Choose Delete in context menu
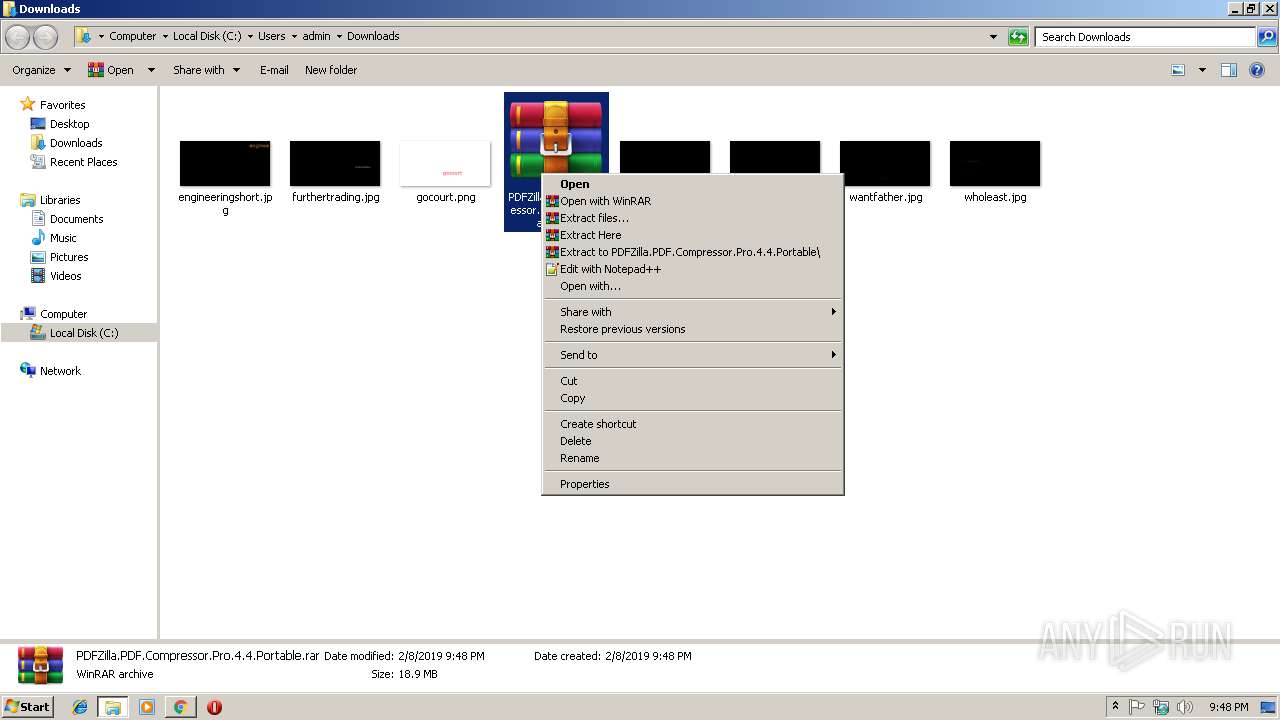 [693, 441]
